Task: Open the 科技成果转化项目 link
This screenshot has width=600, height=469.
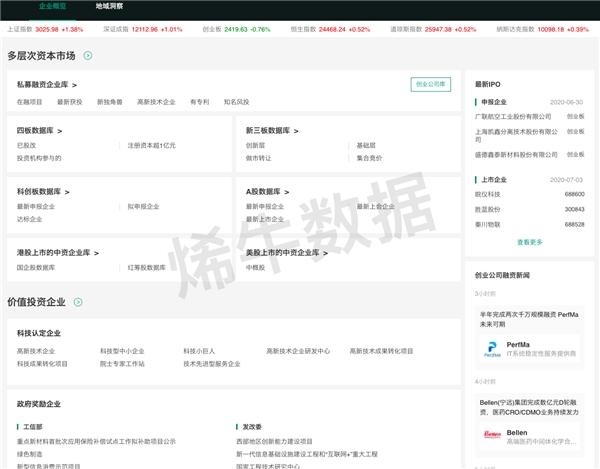Action: tap(42, 363)
